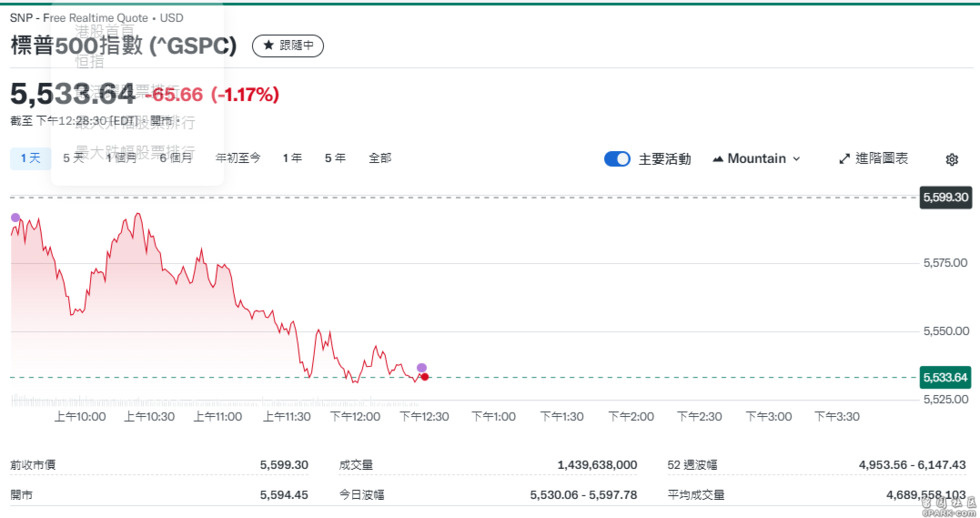Open chart settings gear icon
This screenshot has height=518, width=980.
tap(951, 159)
